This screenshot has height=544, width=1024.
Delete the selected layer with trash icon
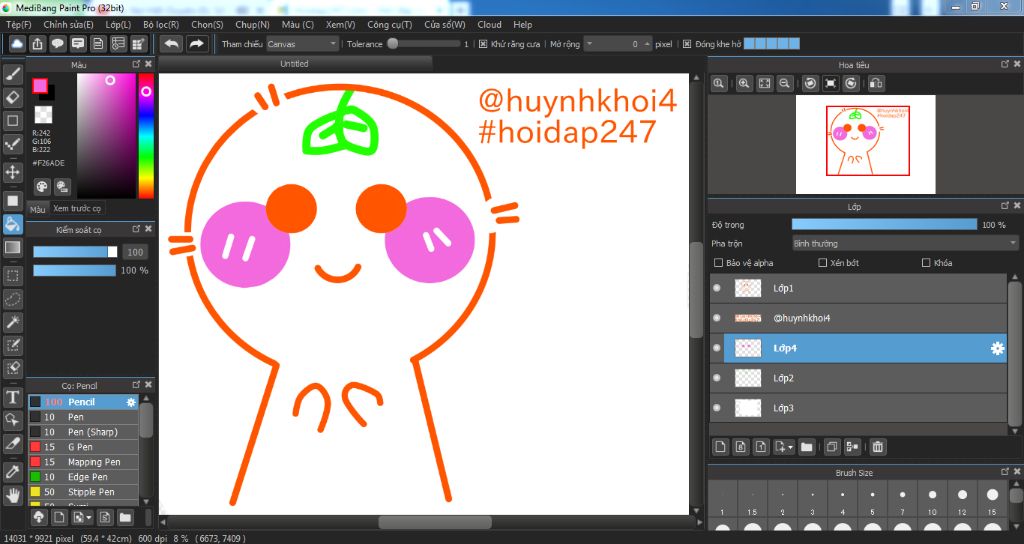878,447
